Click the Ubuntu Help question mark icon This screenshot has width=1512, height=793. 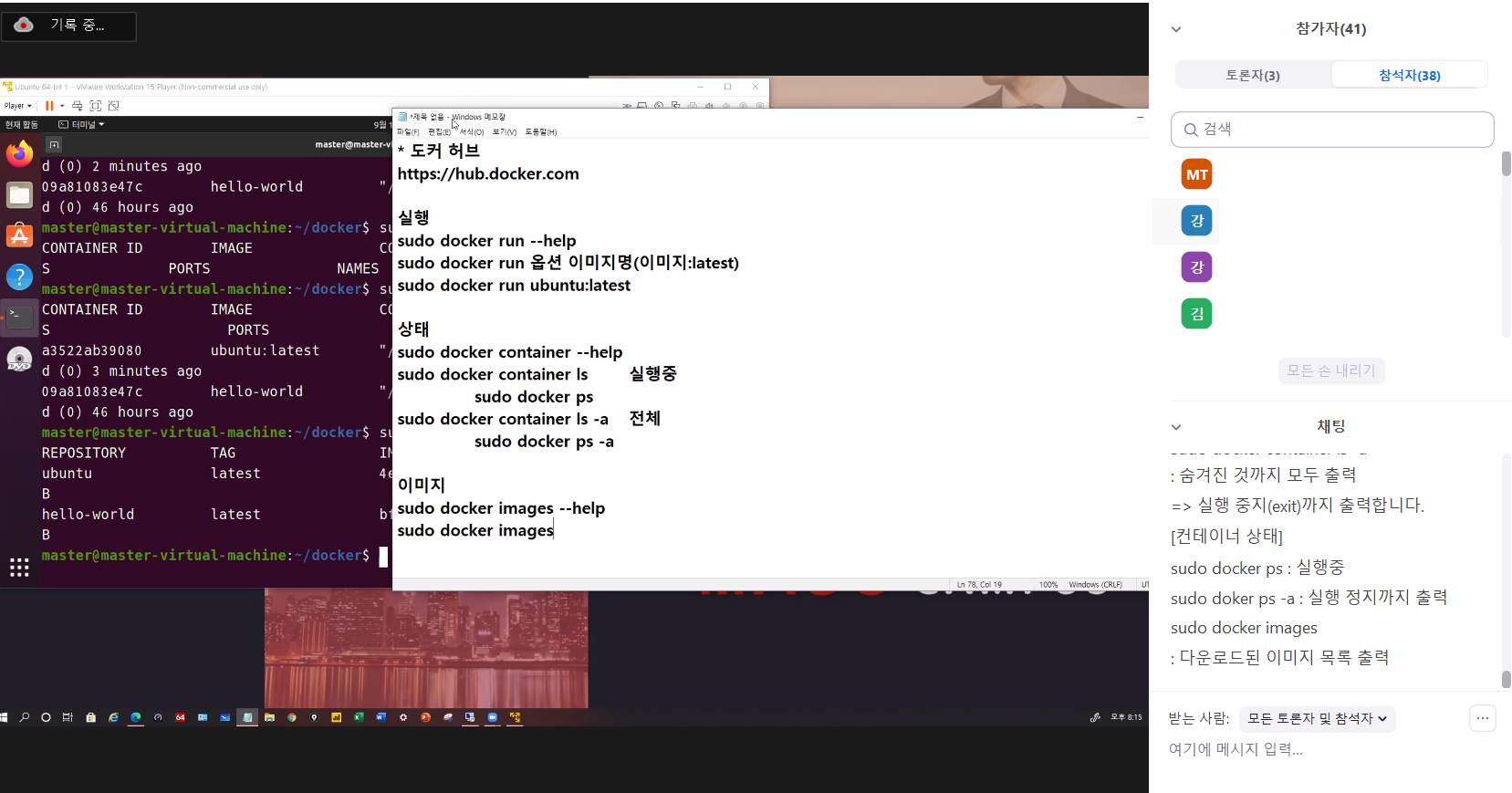click(19, 277)
